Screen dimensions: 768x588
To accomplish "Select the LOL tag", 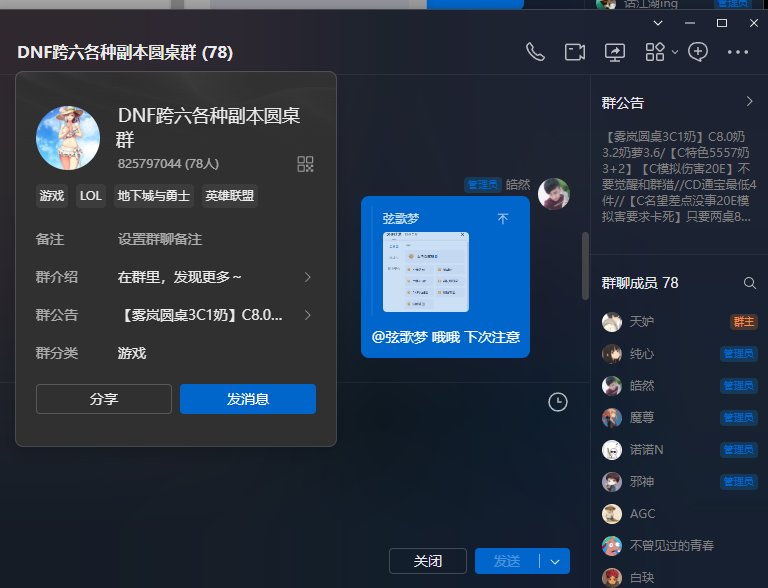I will point(90,196).
